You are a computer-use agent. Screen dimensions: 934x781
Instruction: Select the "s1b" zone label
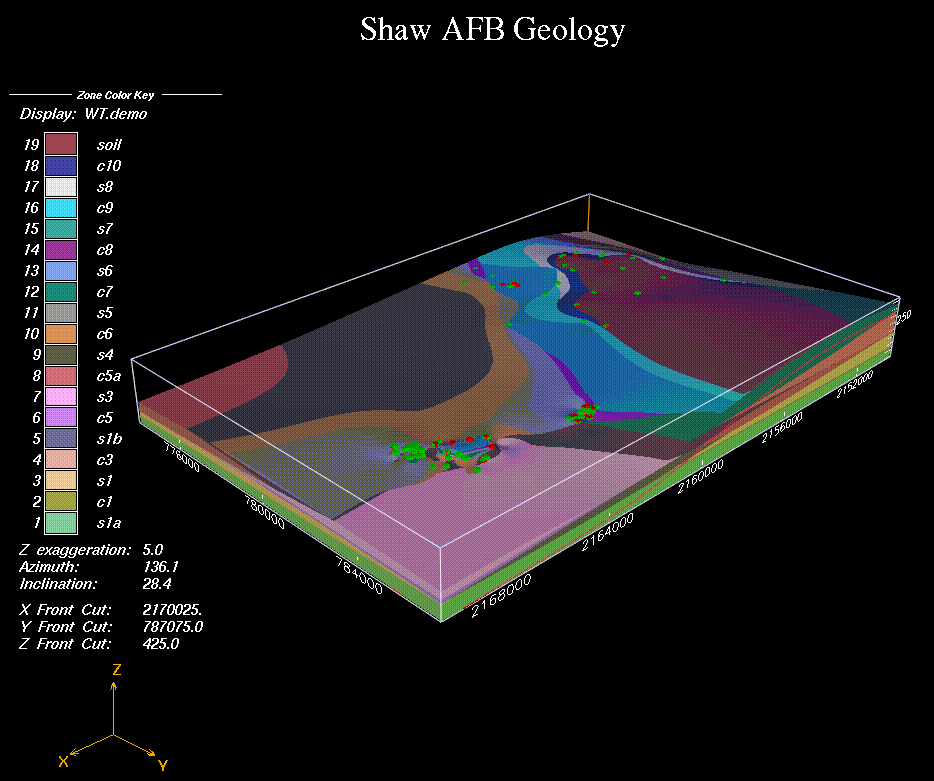click(110, 439)
